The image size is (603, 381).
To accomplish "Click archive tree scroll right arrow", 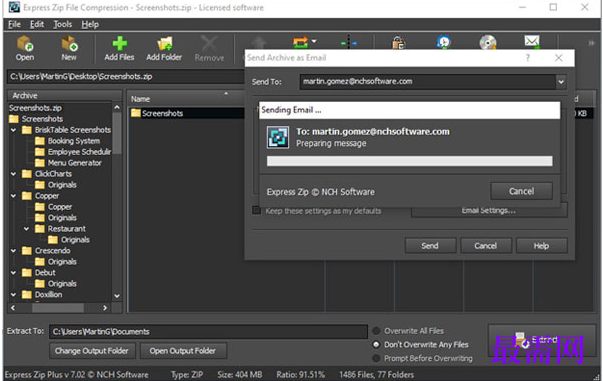I will (x=105, y=308).
